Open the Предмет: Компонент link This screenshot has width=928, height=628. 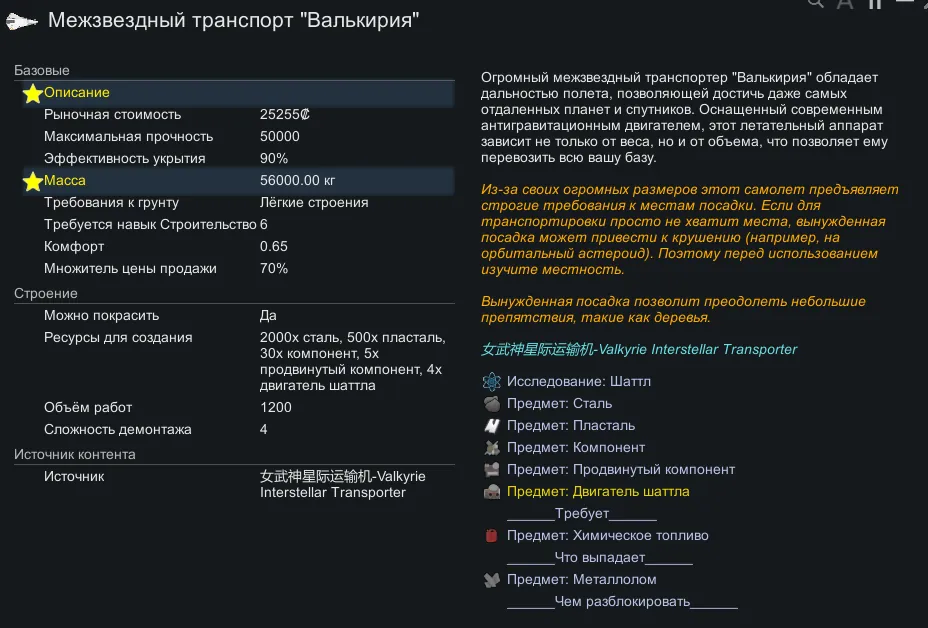[x=576, y=448]
